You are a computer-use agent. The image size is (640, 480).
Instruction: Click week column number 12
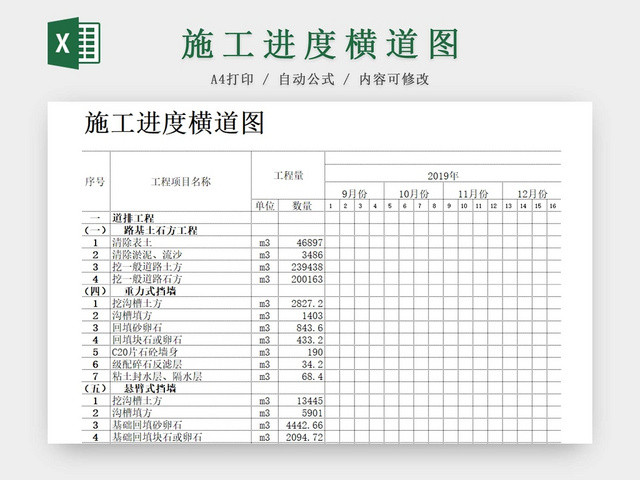point(493,206)
